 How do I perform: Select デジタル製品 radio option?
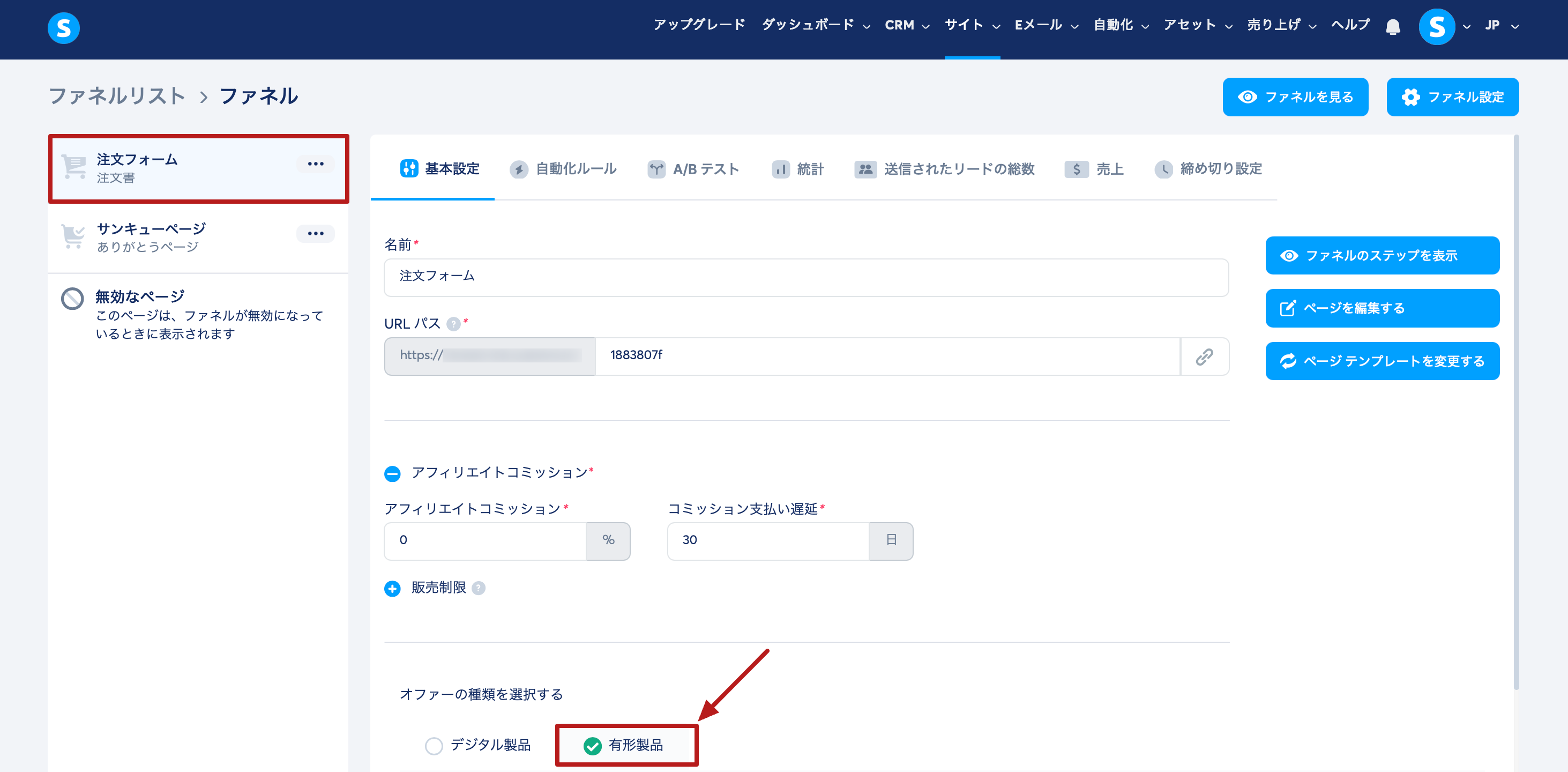coord(434,745)
